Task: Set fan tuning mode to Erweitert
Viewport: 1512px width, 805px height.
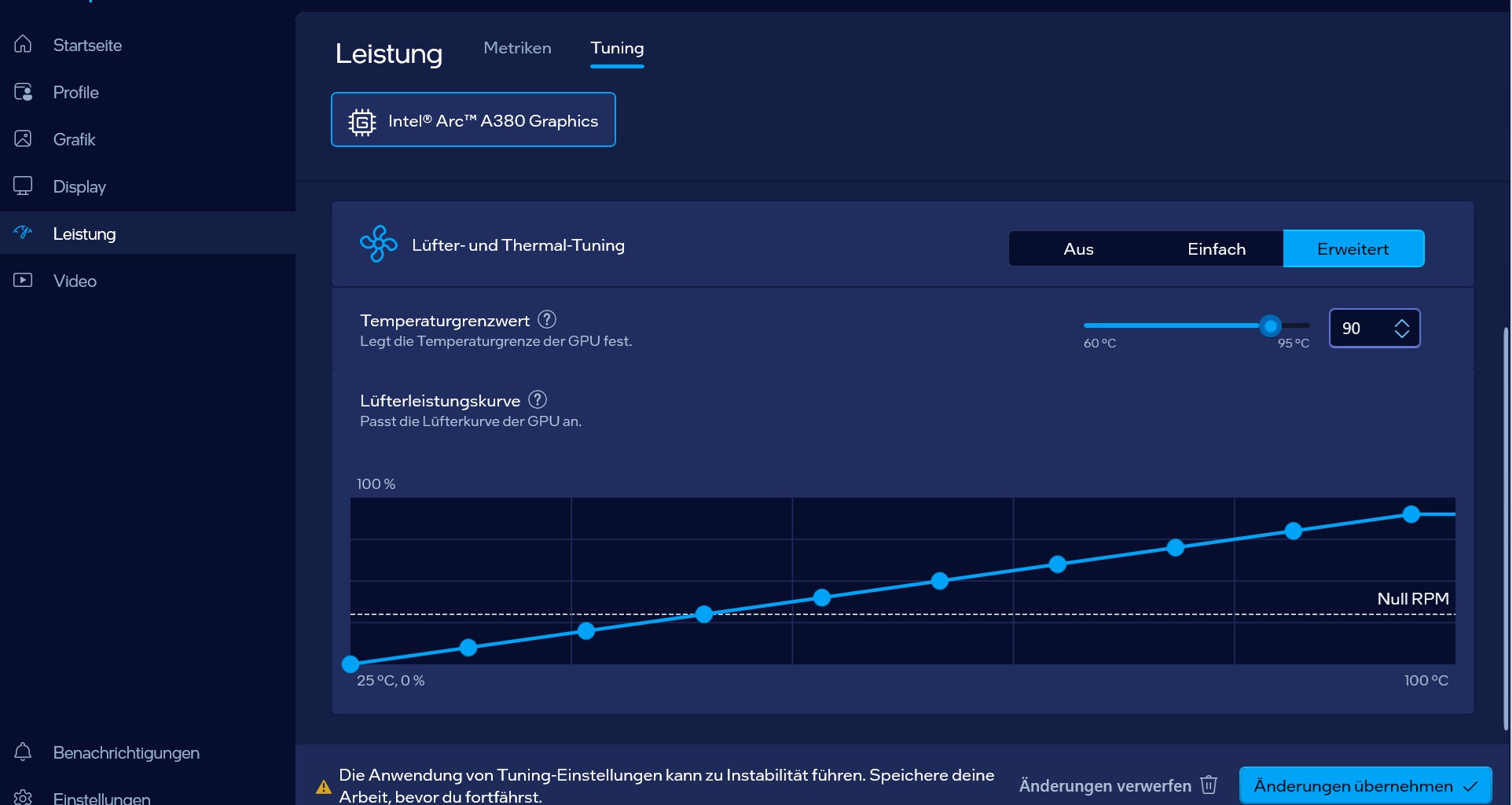Action: click(1353, 248)
